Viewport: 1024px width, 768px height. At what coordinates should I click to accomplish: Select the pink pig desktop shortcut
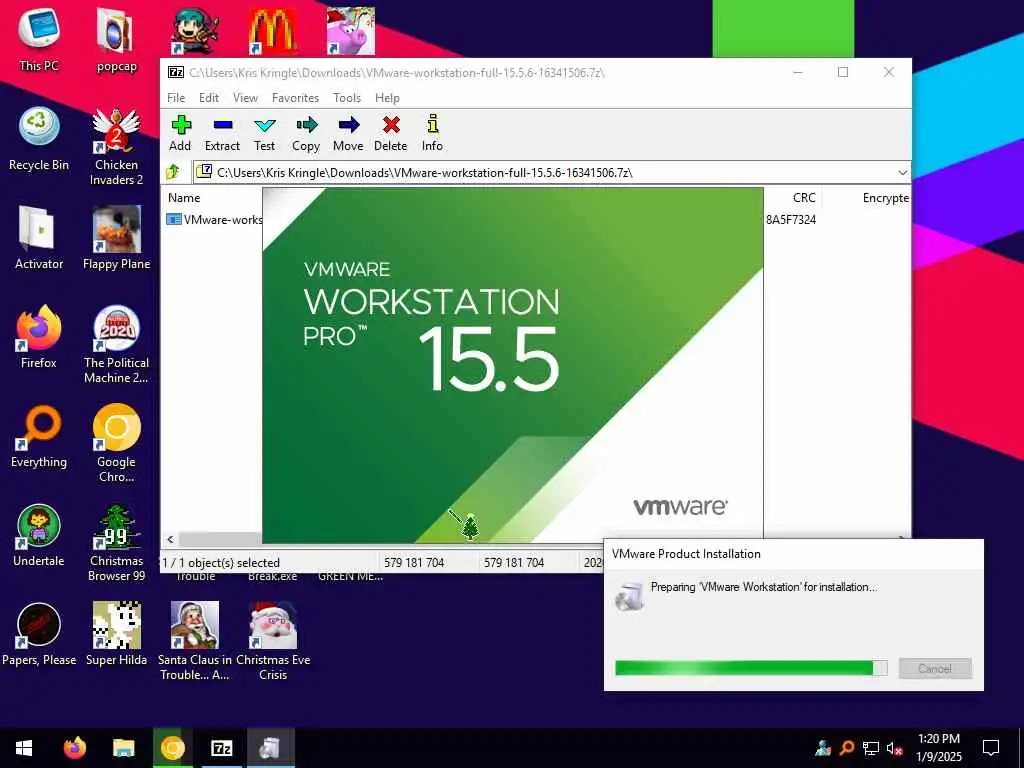351,31
